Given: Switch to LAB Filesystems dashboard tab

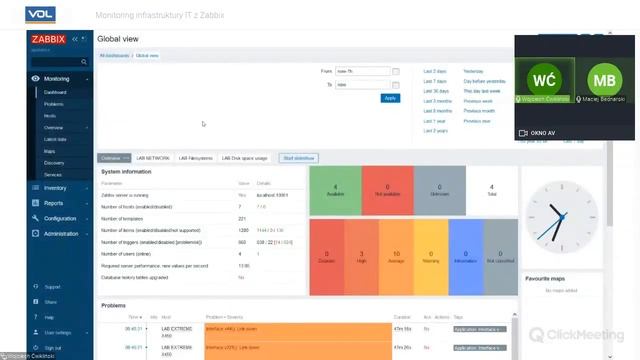Looking at the screenshot, I should coord(196,158).
